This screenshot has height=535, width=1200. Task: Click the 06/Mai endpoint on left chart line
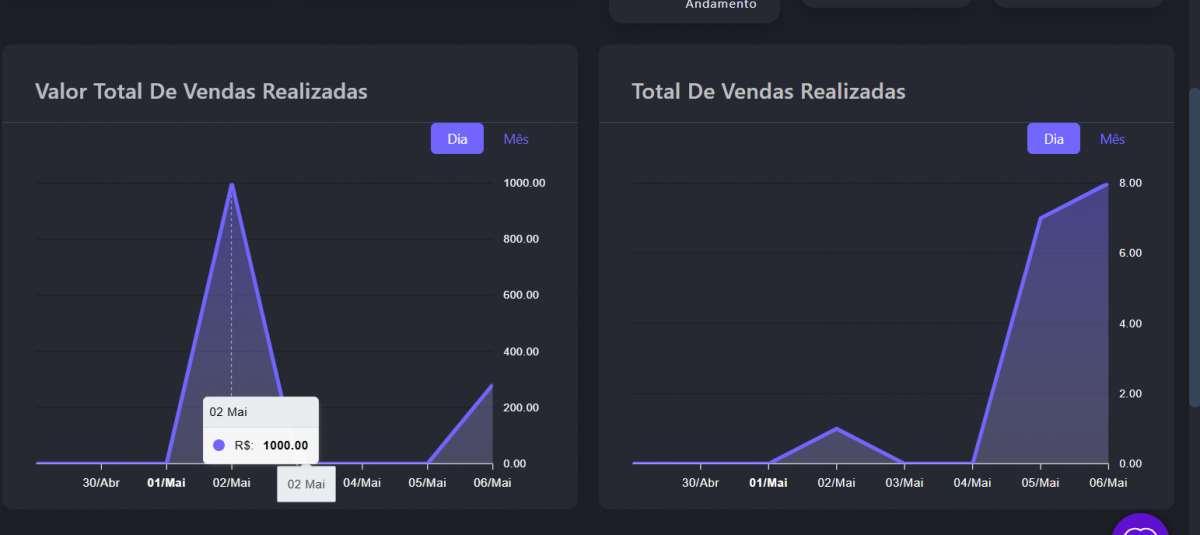[x=491, y=385]
